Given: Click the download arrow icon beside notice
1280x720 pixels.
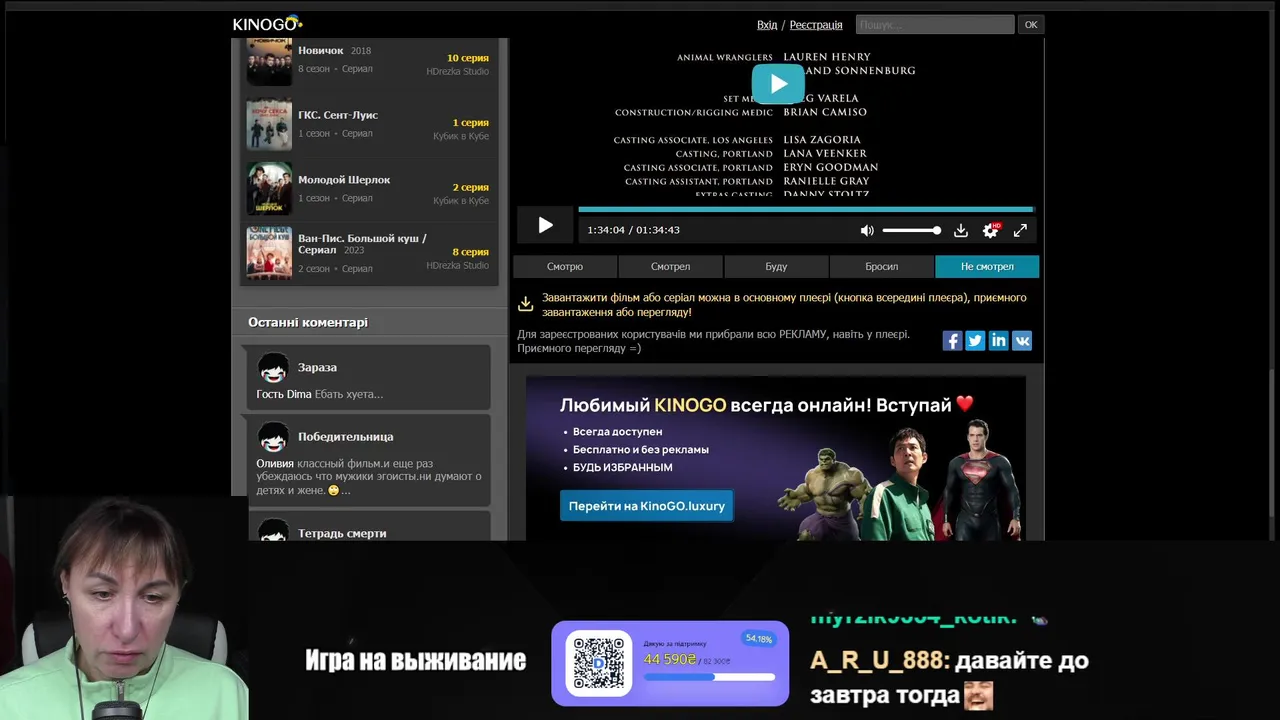Looking at the screenshot, I should (x=525, y=304).
